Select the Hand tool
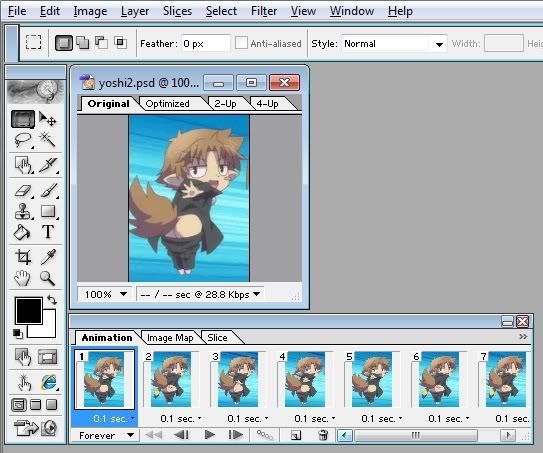Screen dimensions: 543x453 coord(22,278)
